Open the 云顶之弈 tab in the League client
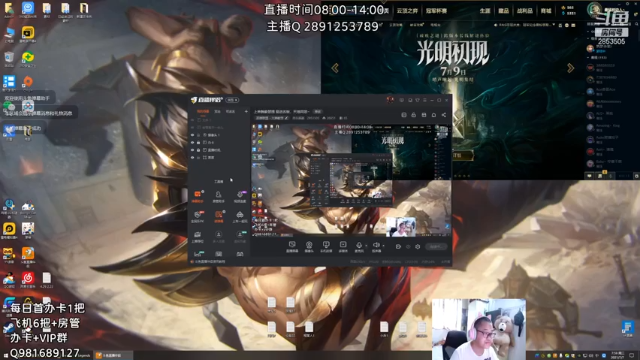Viewport: 640px width, 360px height. 407,11
